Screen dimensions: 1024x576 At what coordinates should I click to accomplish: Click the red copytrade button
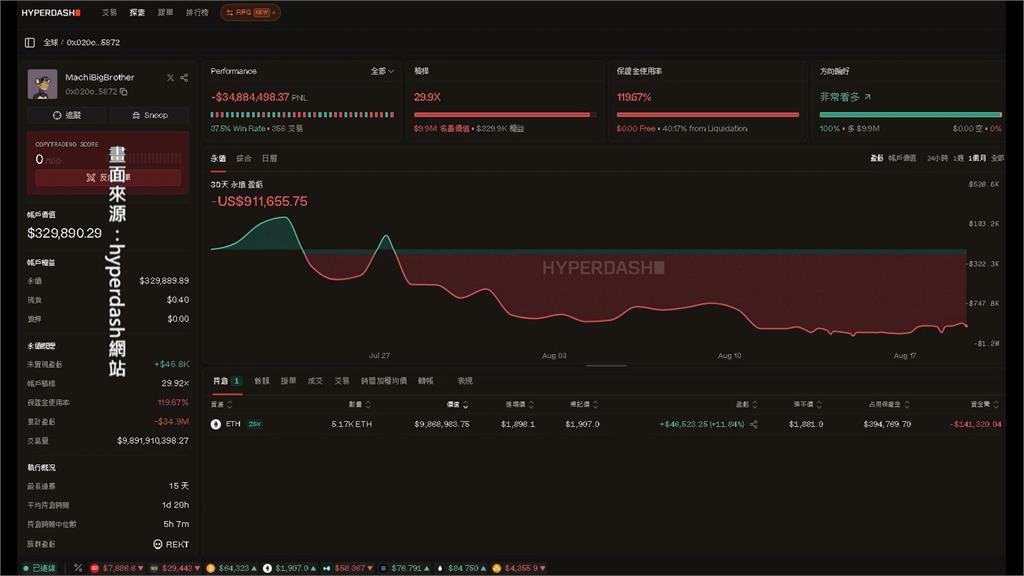108,178
